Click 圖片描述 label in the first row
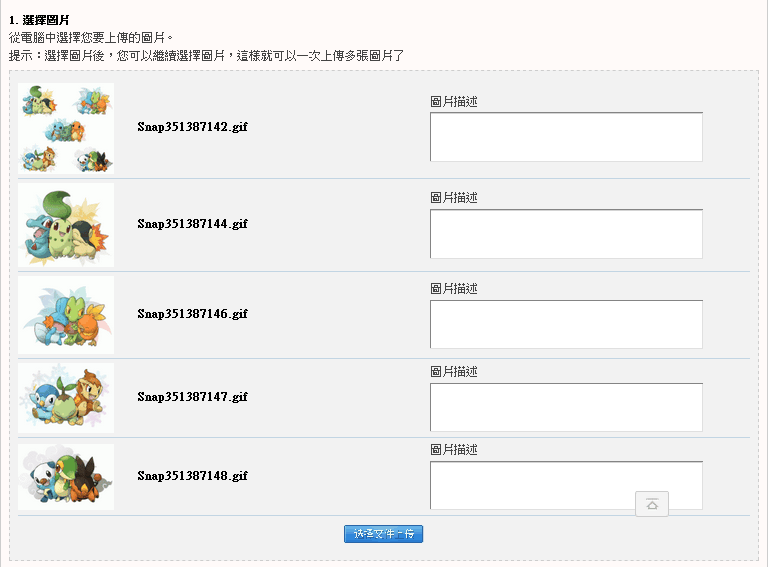The height and width of the screenshot is (567, 769). 454,101
